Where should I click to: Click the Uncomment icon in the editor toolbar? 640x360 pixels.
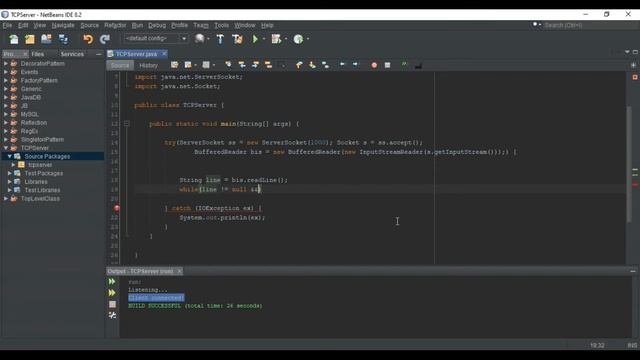(x=418, y=65)
